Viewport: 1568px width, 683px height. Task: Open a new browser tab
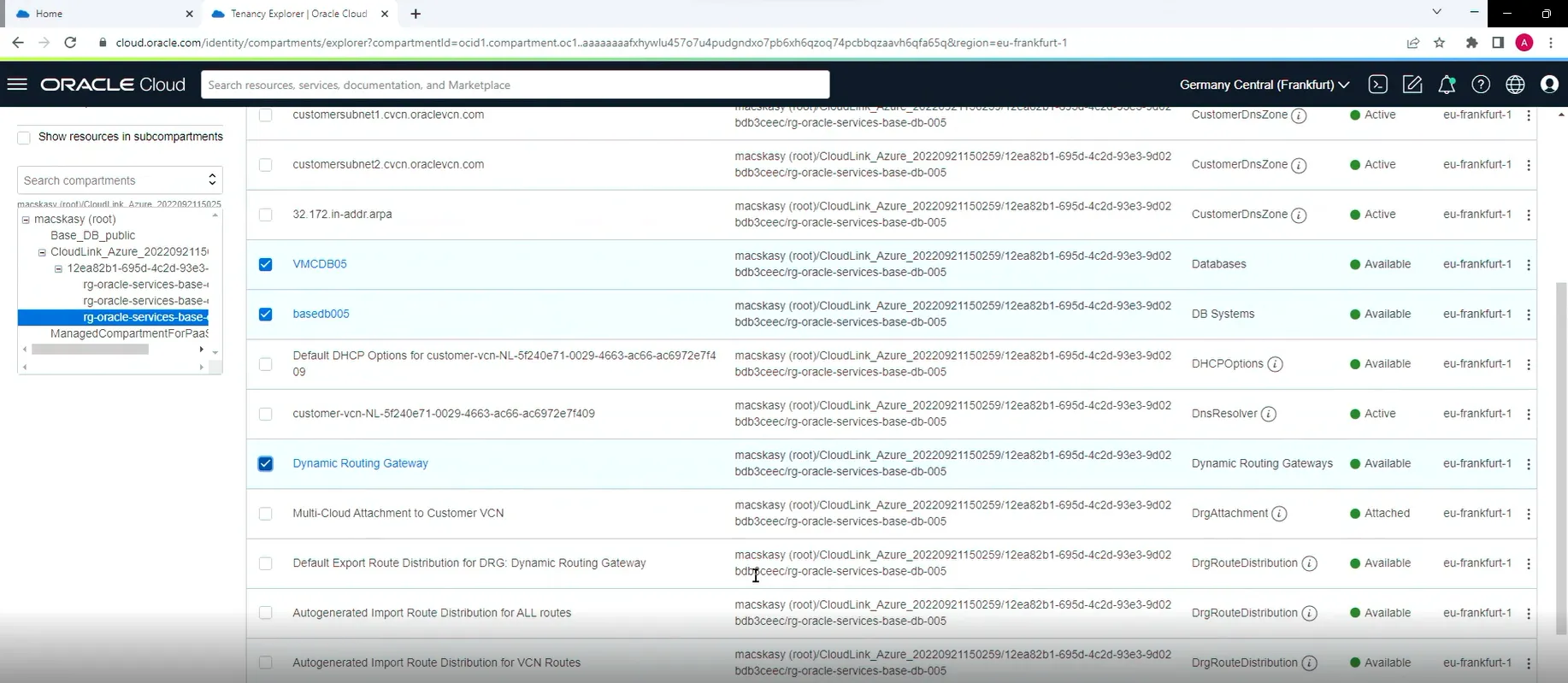[x=416, y=14]
